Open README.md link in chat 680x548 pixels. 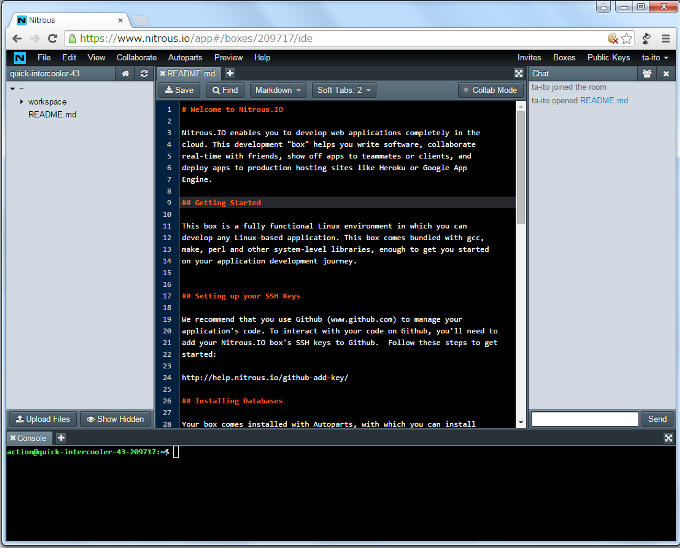604,101
